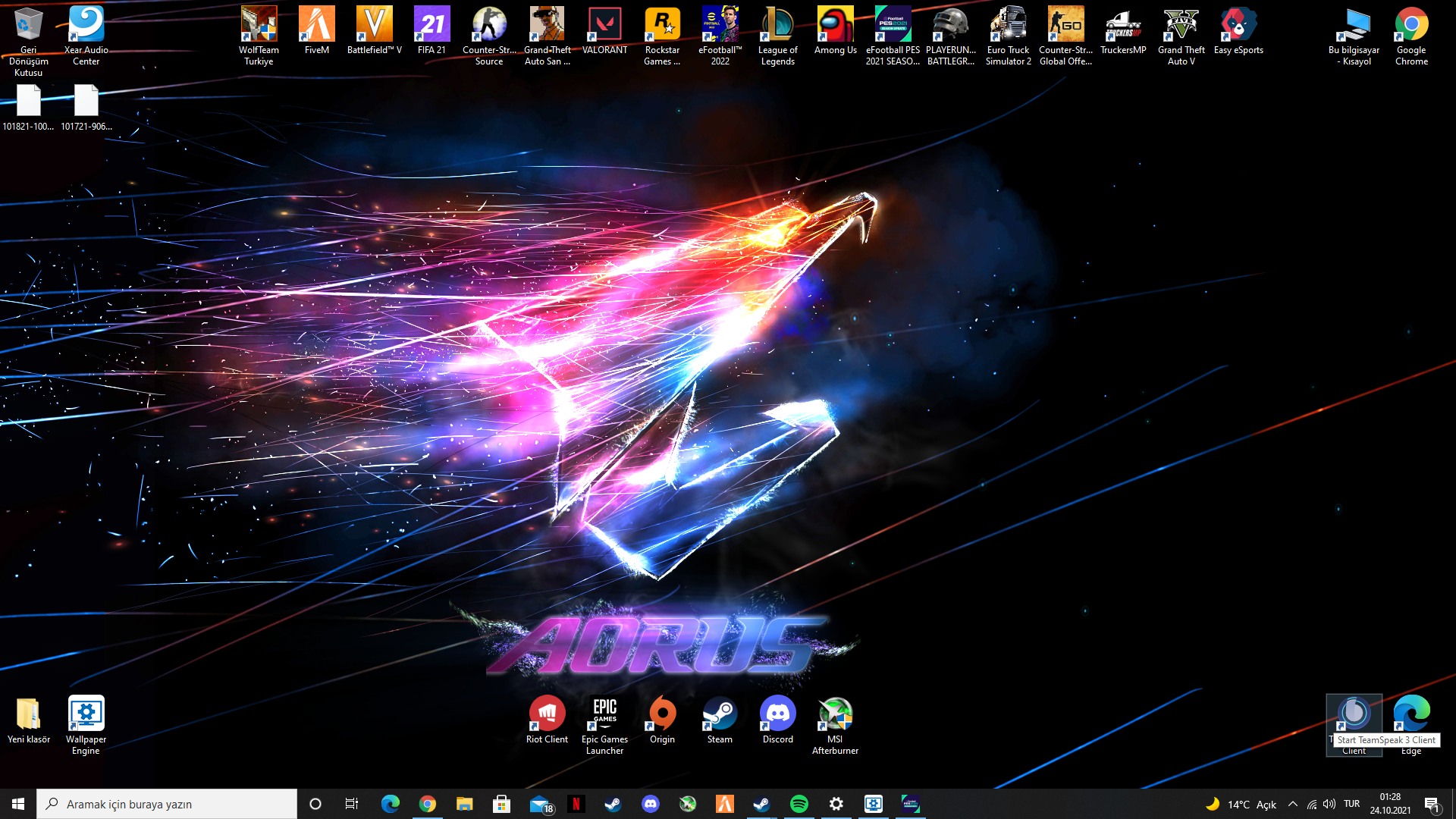
Task: Open the network connections tray icon
Action: click(x=1312, y=804)
